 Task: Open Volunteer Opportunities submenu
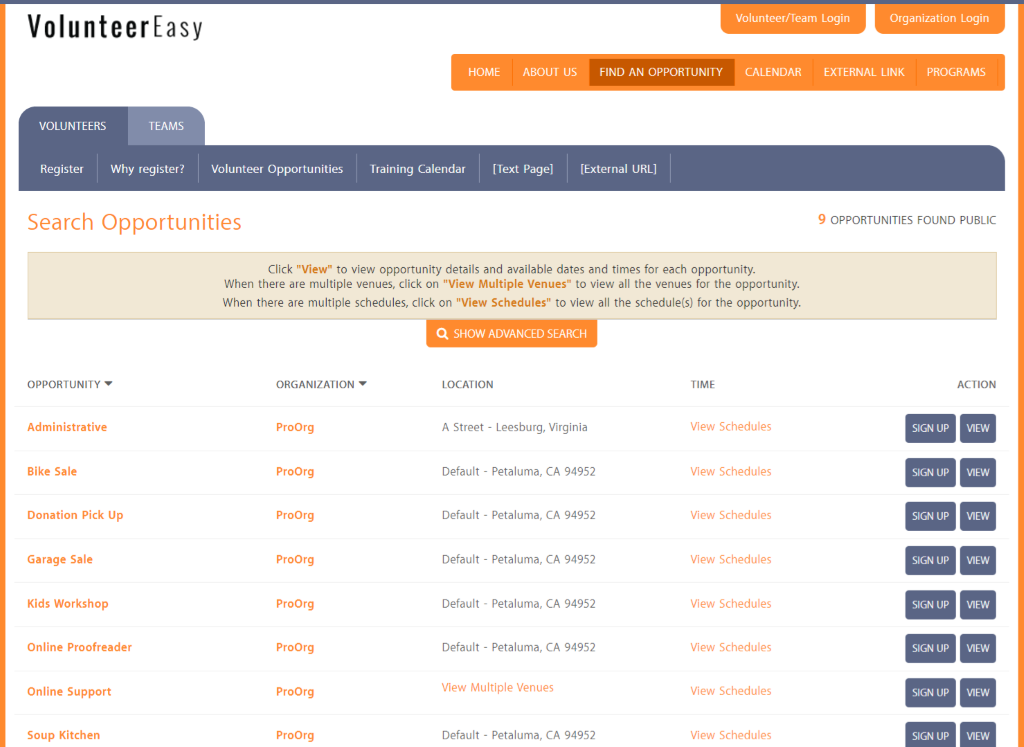pyautogui.click(x=277, y=169)
